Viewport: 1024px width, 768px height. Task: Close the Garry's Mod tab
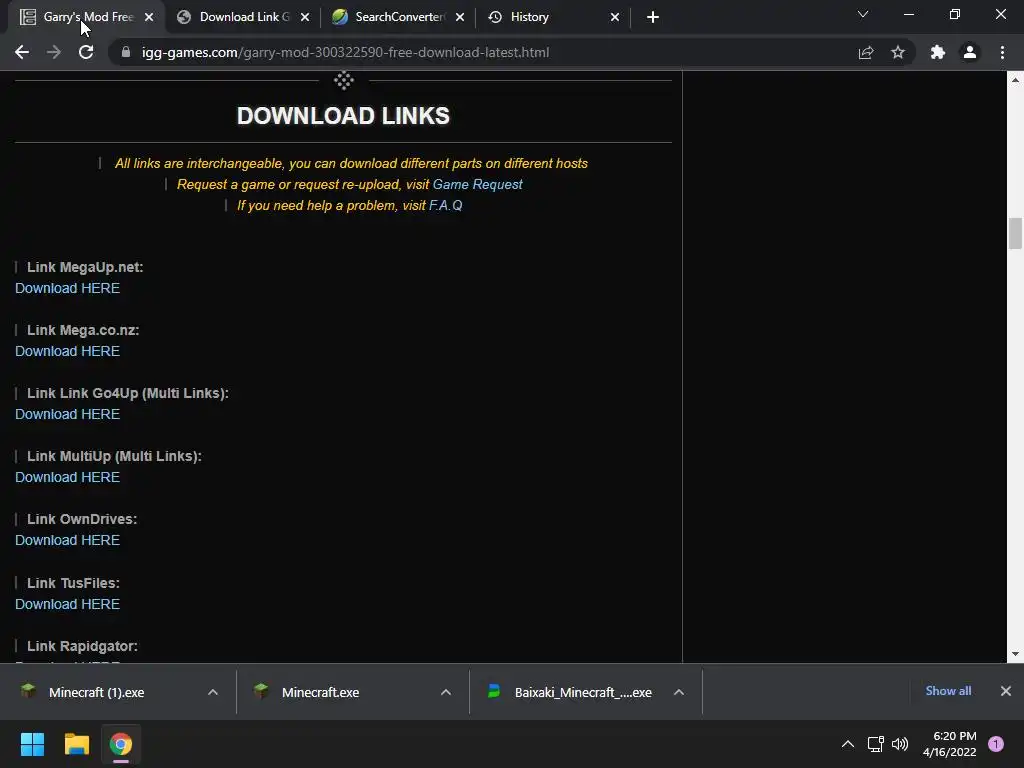point(149,17)
